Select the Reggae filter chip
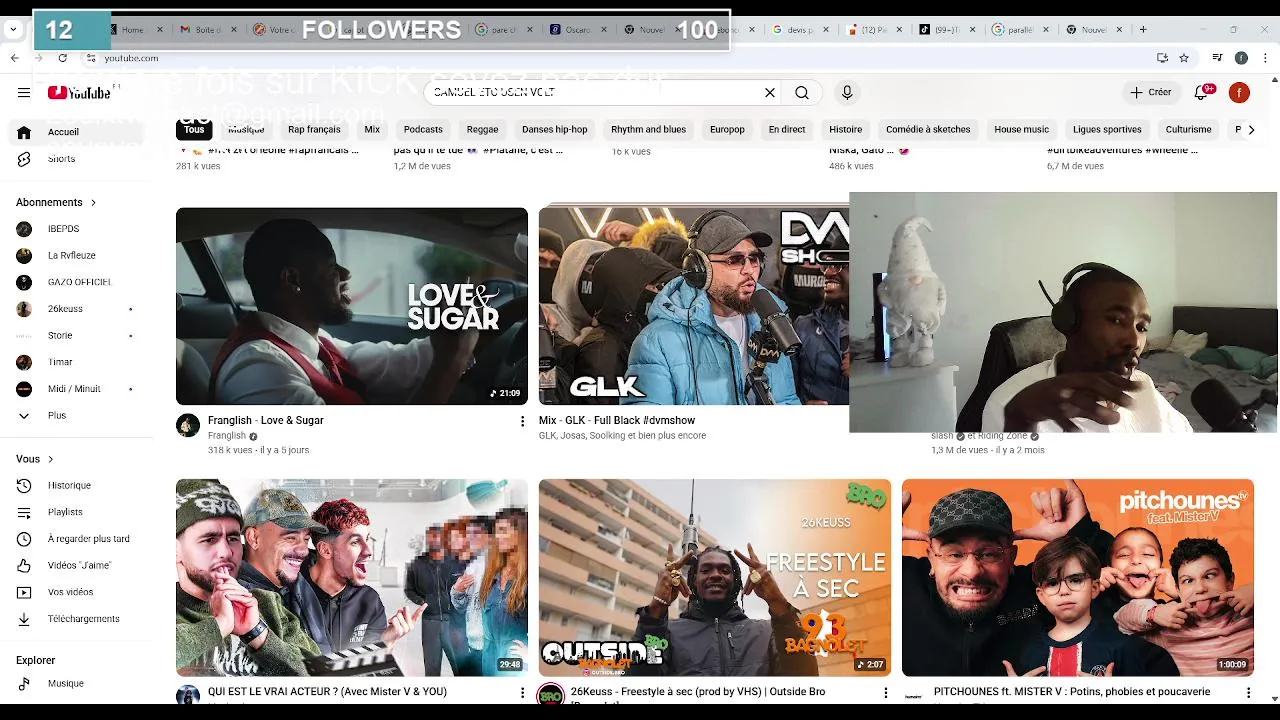Screen dimensions: 1280x720 tap(482, 129)
